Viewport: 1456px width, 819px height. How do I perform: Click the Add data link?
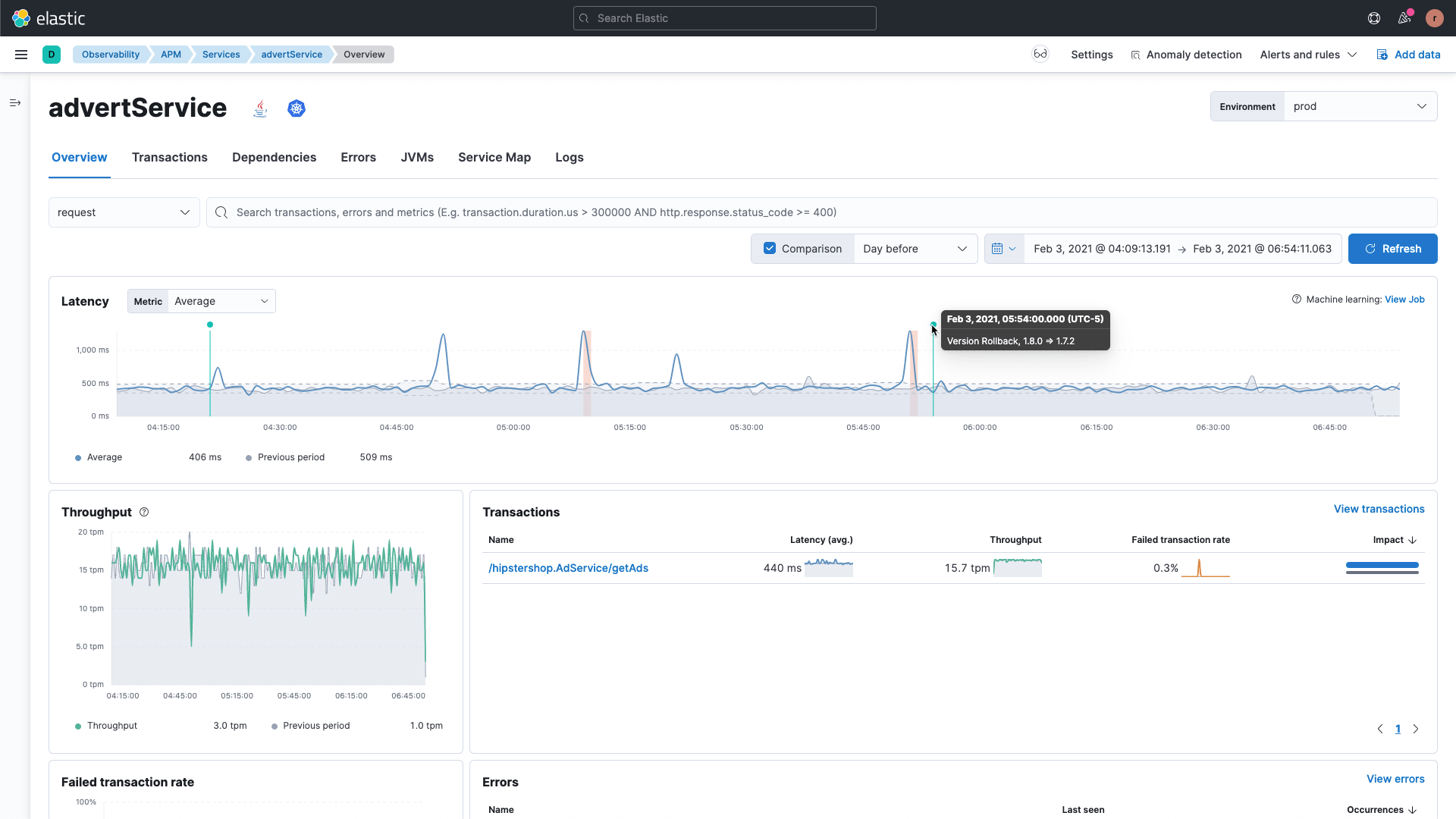(1408, 55)
